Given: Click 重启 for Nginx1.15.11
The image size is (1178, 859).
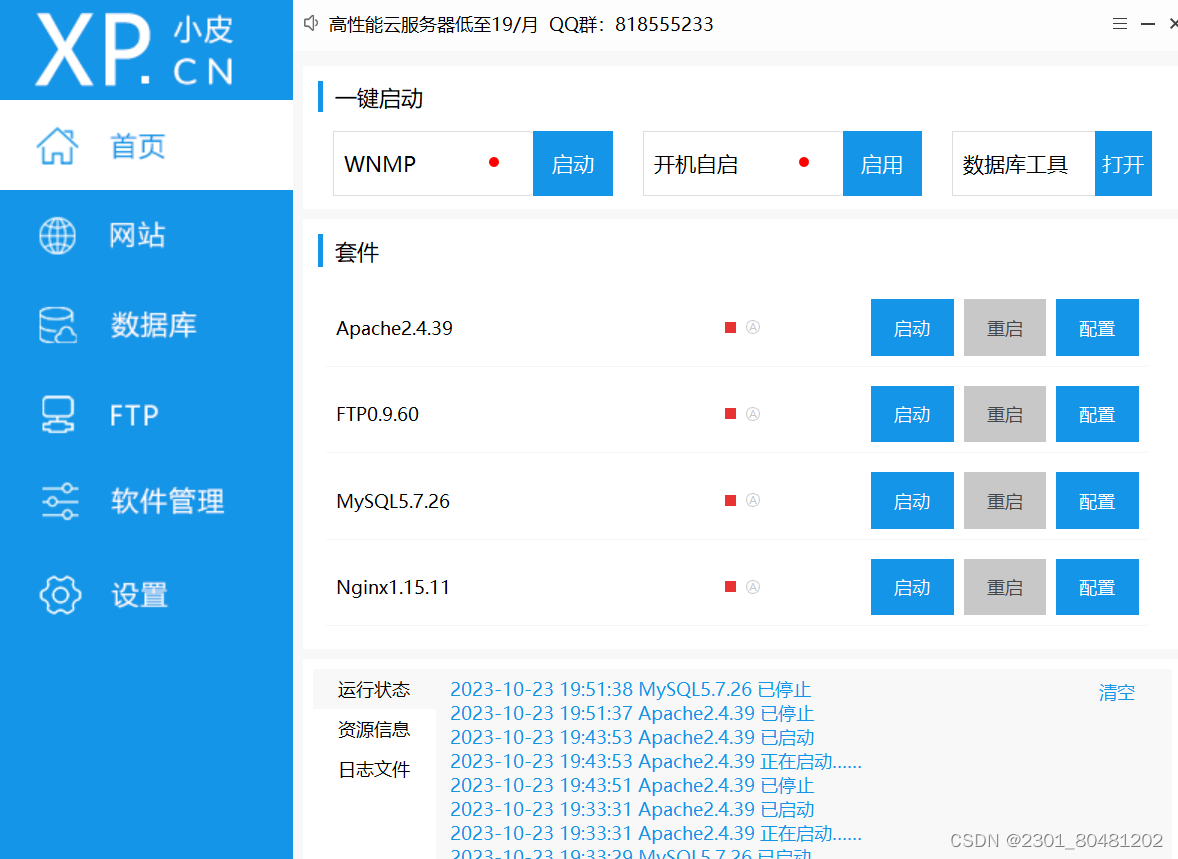Looking at the screenshot, I should [x=1004, y=587].
